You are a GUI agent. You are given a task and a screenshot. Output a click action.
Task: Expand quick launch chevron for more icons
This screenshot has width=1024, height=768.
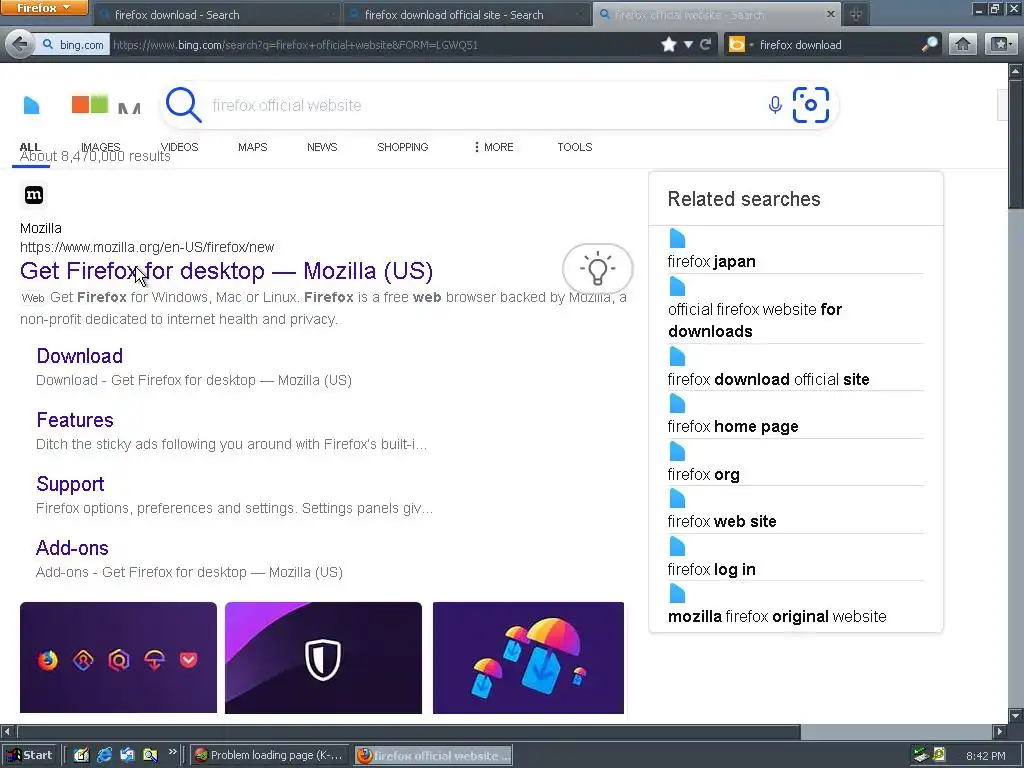(172, 752)
